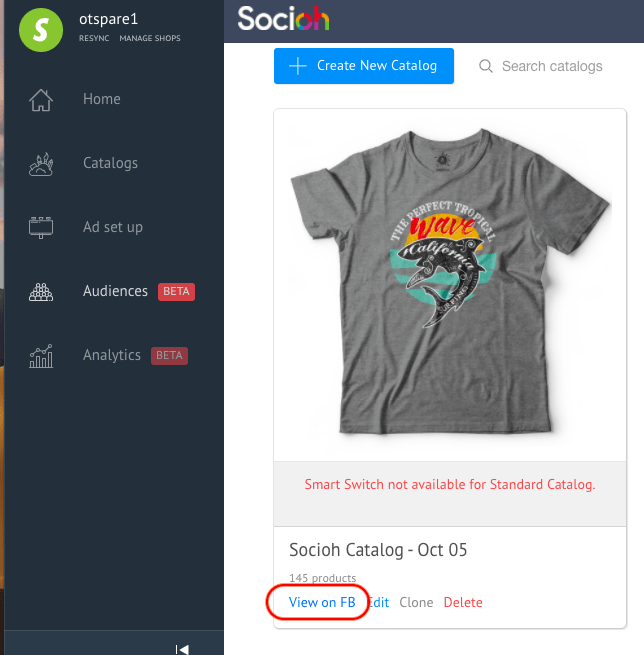The image size is (644, 655).
Task: Collapse the sidebar with the bottom arrow
Action: click(x=182, y=648)
